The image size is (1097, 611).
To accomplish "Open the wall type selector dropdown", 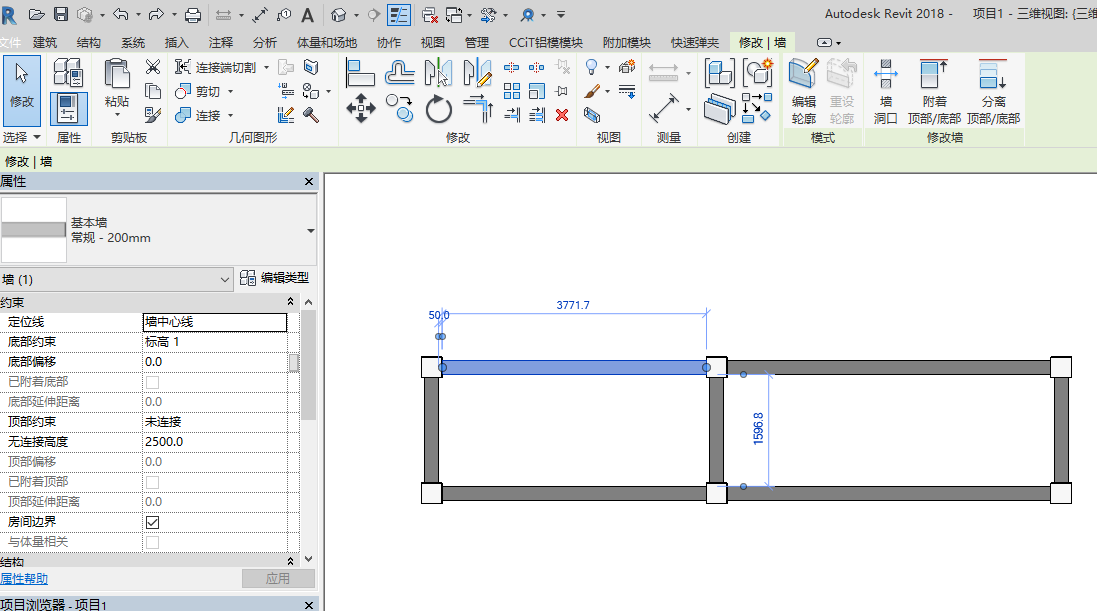I will click(x=311, y=230).
